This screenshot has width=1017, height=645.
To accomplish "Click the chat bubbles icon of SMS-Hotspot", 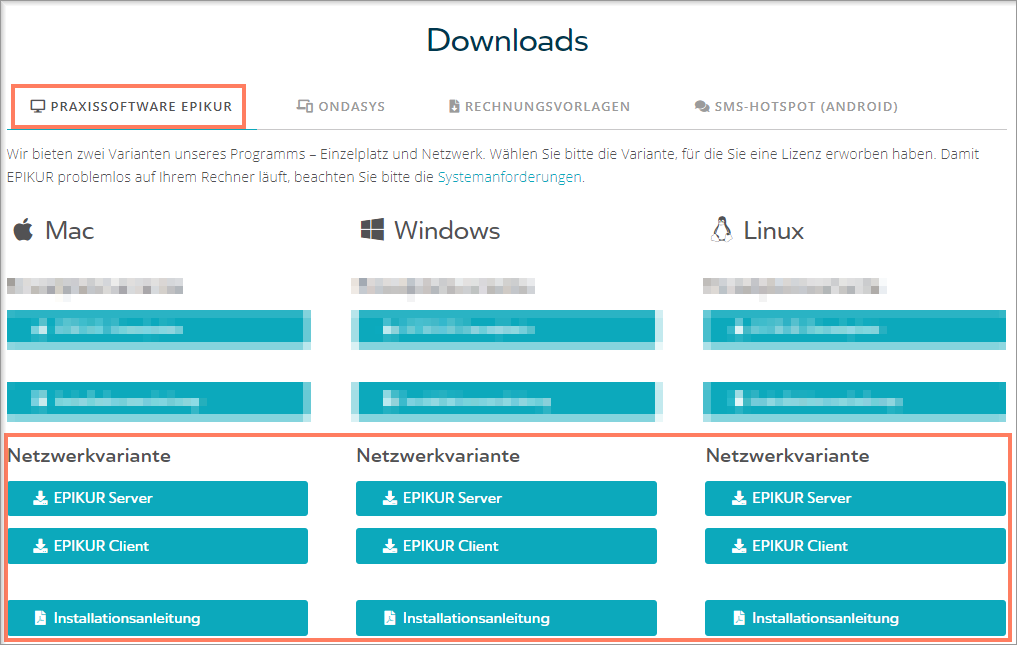I will click(x=702, y=106).
